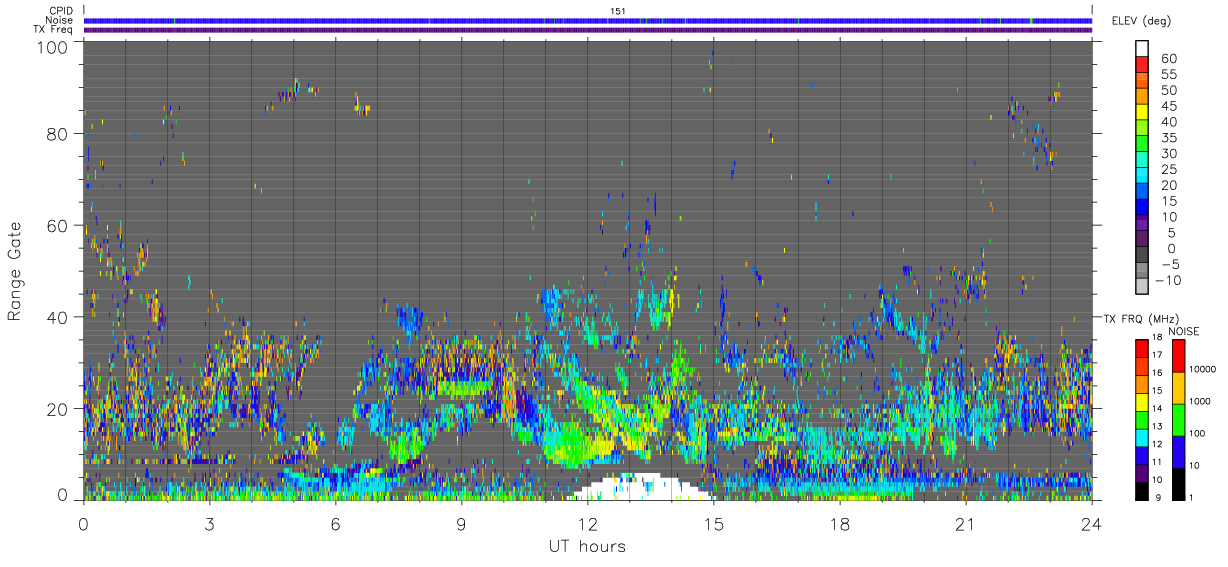Click the white semicircle at range gate 0 near hour 13
Screen dimensions: 1228x567
point(640,487)
